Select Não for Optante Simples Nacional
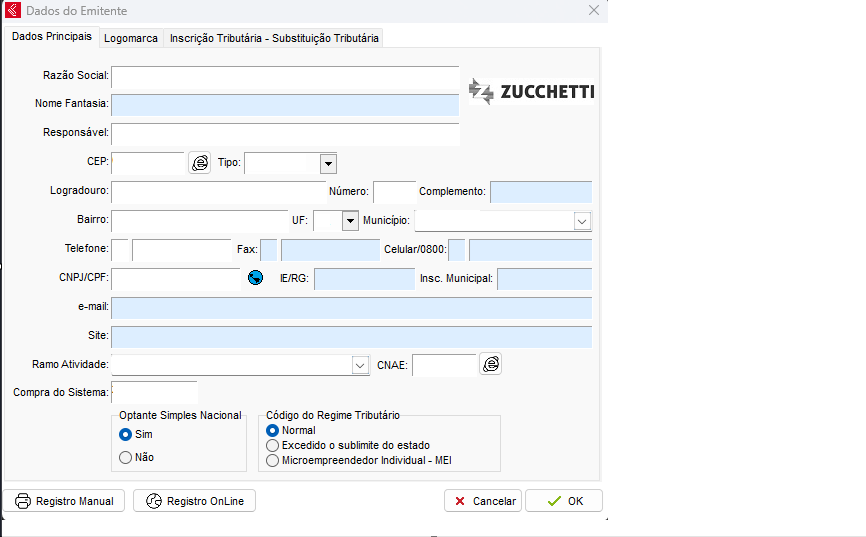866x537 pixels. tap(126, 457)
